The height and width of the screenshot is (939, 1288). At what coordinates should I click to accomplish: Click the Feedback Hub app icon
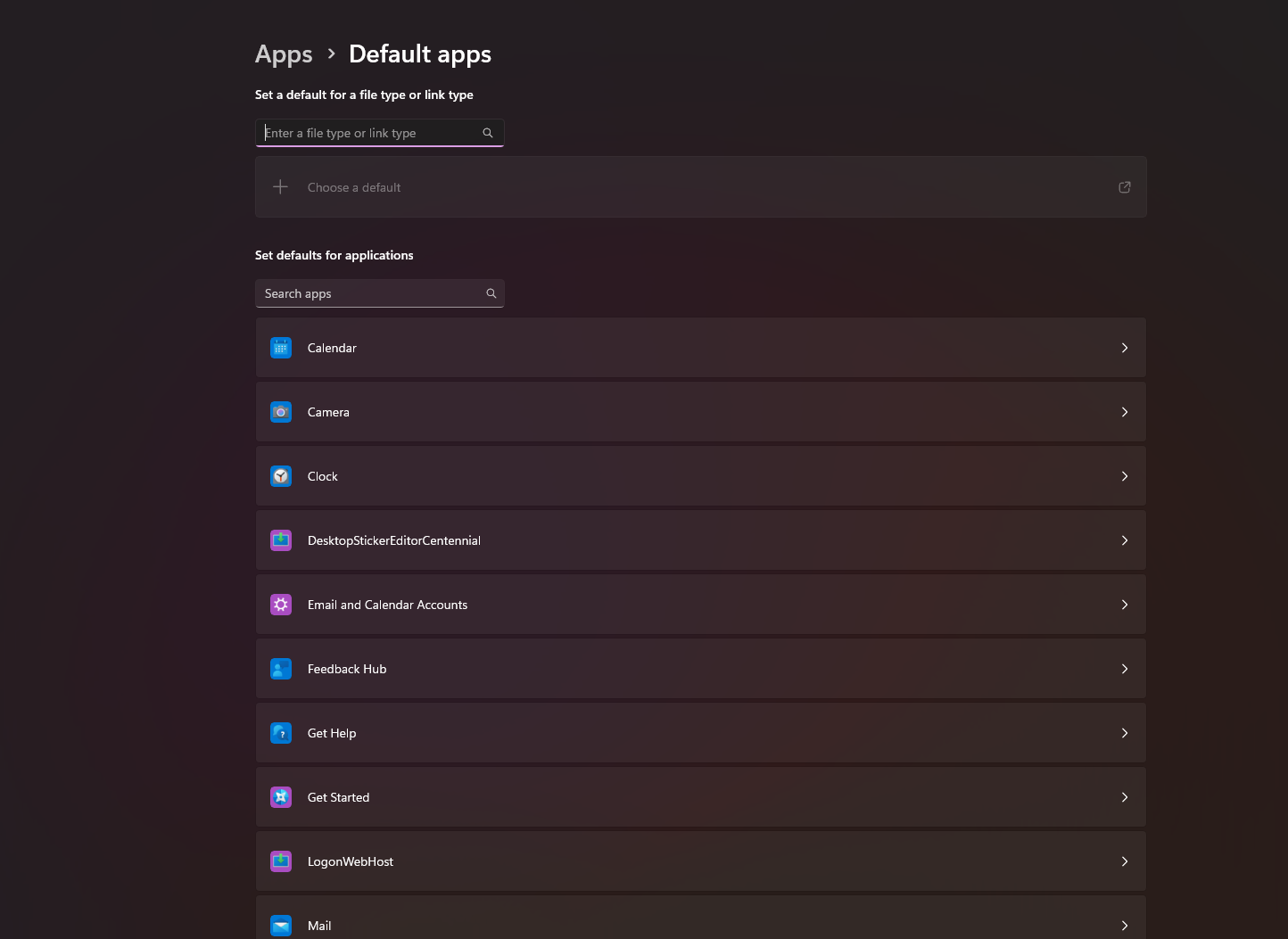281,669
